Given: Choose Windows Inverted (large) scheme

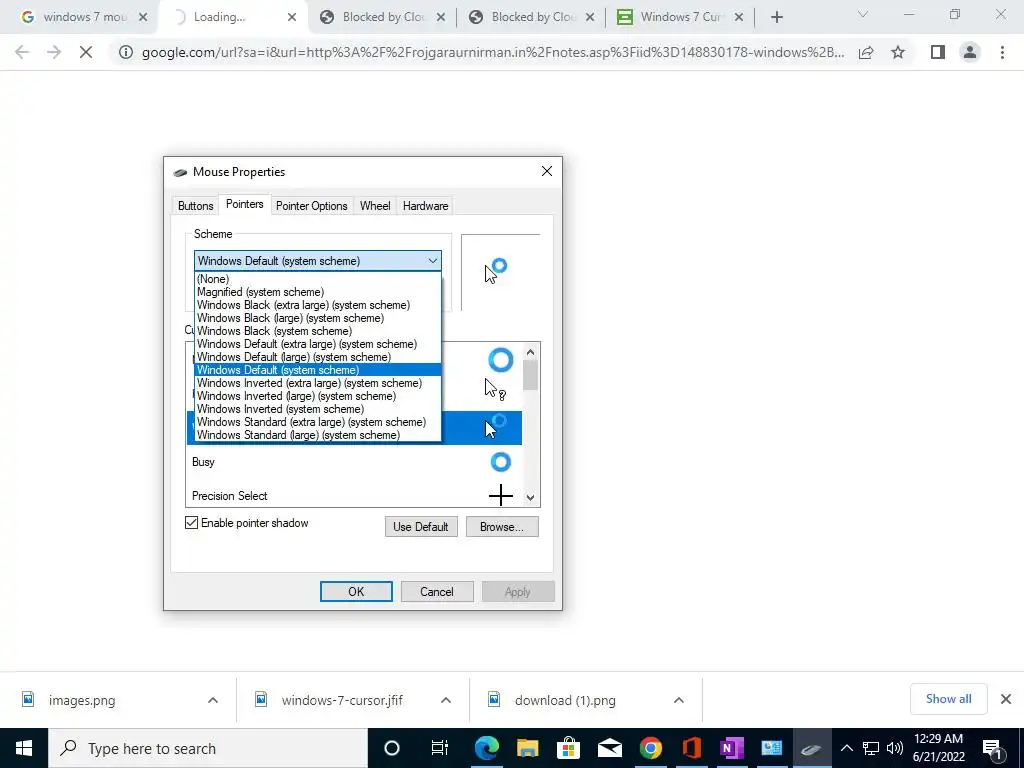Looking at the screenshot, I should [x=317, y=396].
